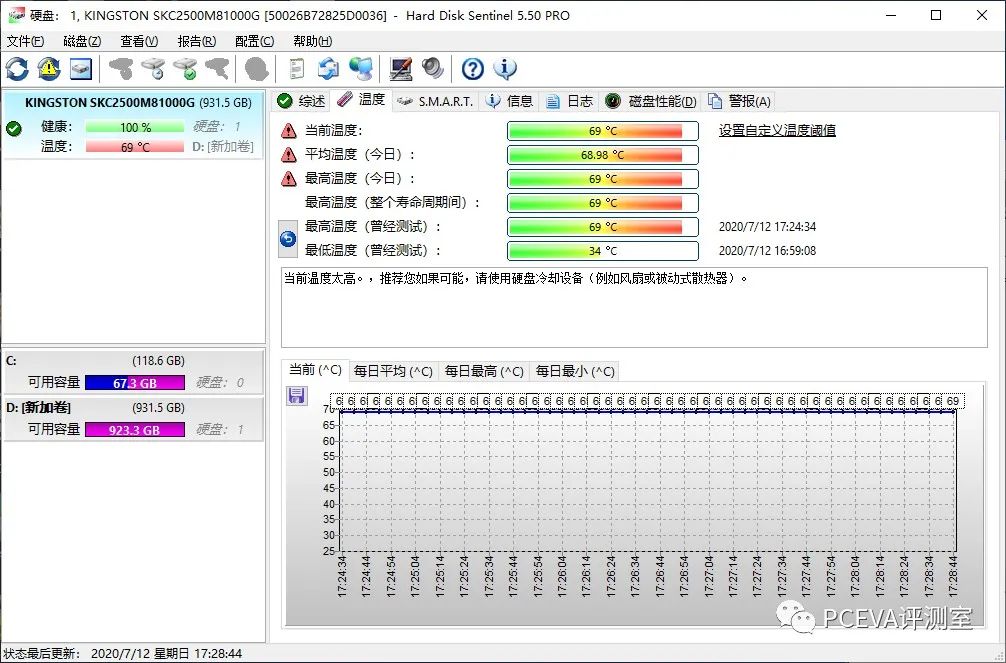The image size is (1006, 663).
Task: Click the D: 923.3 GB free space bar
Action: pyautogui.click(x=135, y=429)
